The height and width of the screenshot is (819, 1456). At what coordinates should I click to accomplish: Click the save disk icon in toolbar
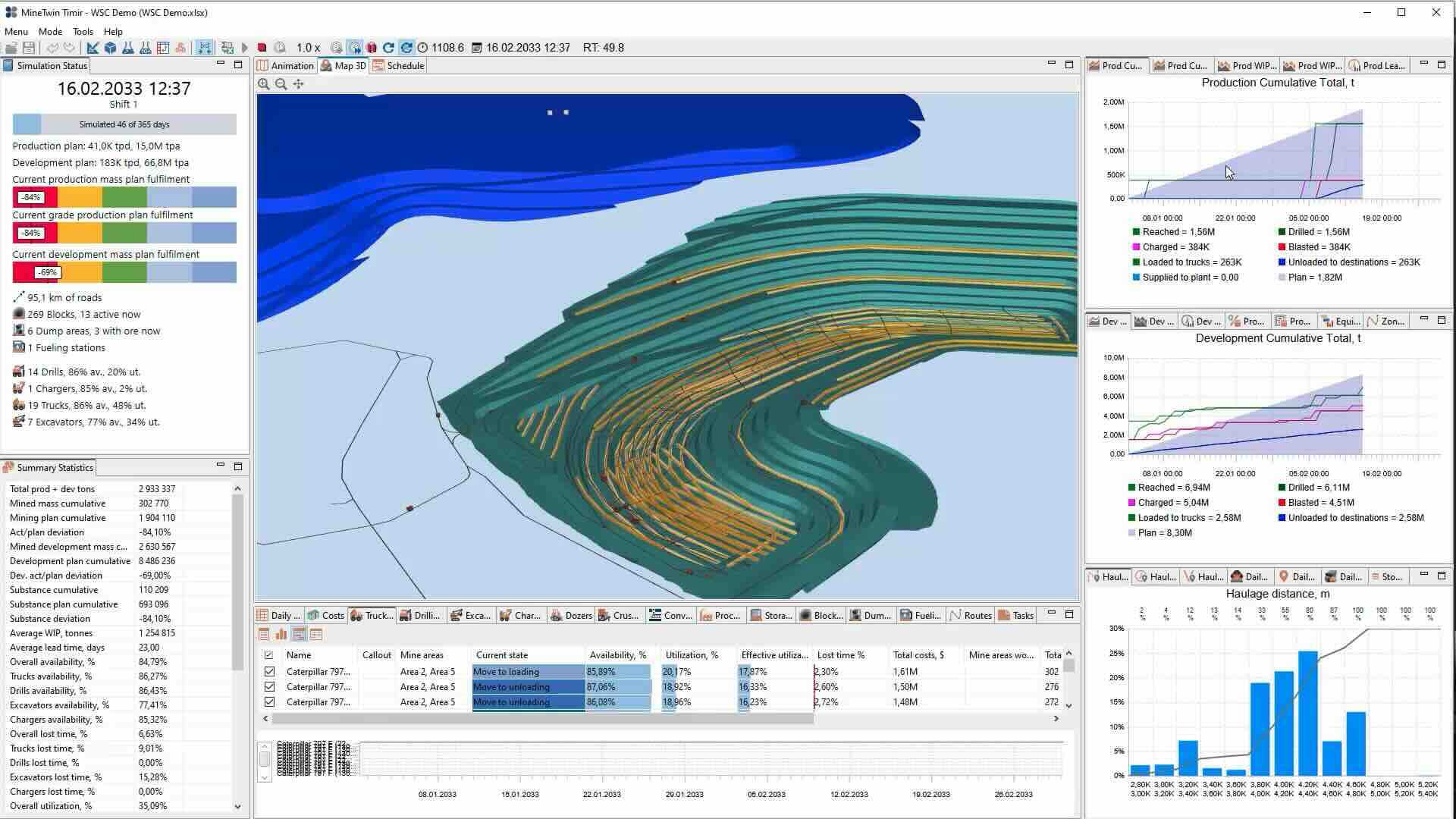[29, 47]
